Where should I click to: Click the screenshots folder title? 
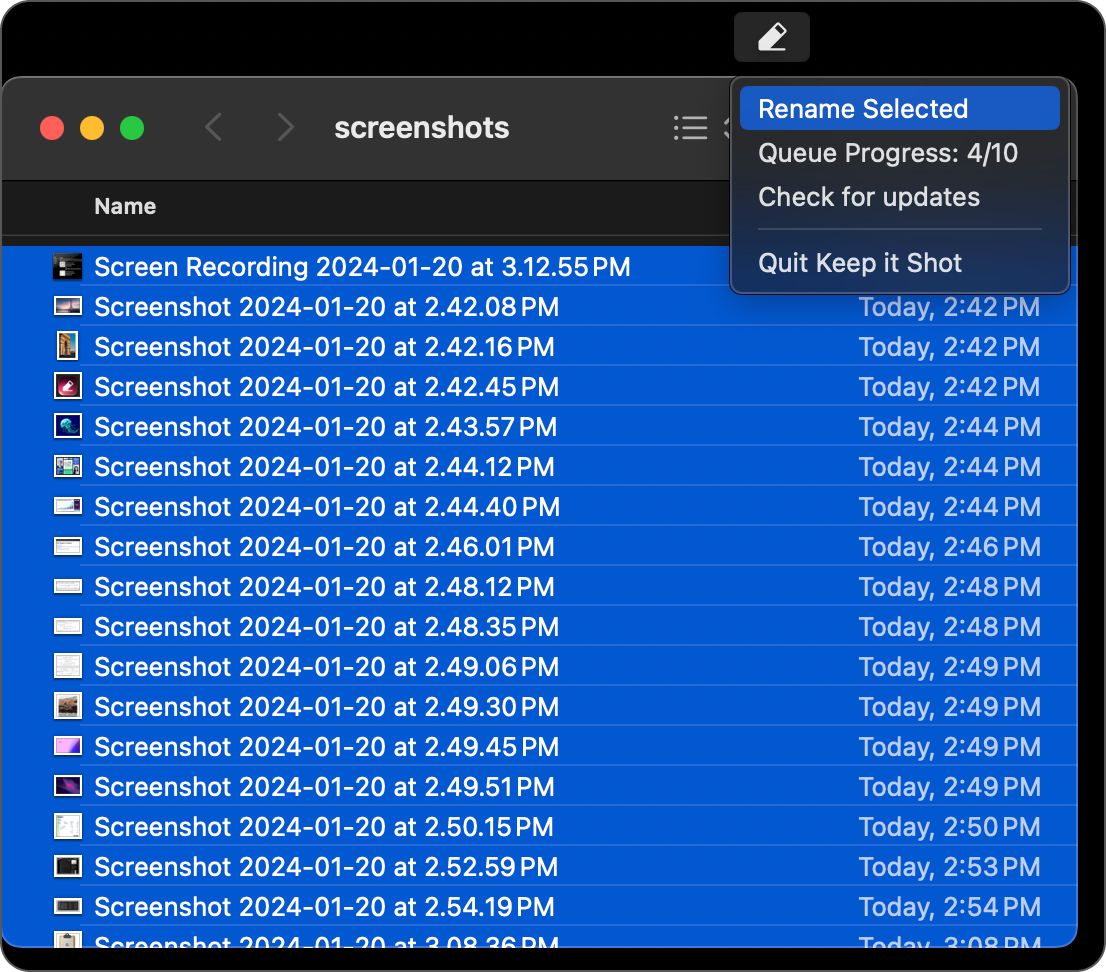coord(421,128)
